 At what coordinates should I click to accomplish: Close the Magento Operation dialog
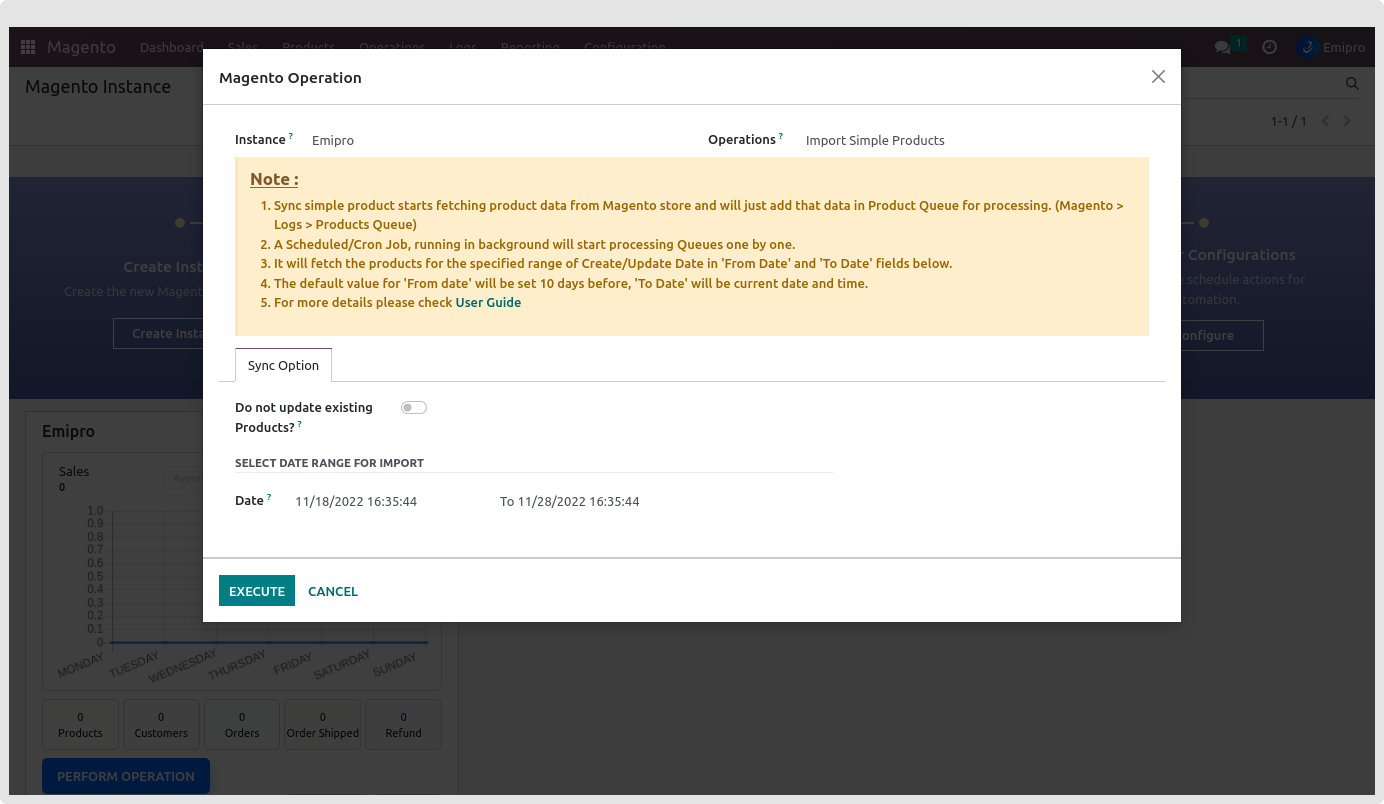(1158, 77)
